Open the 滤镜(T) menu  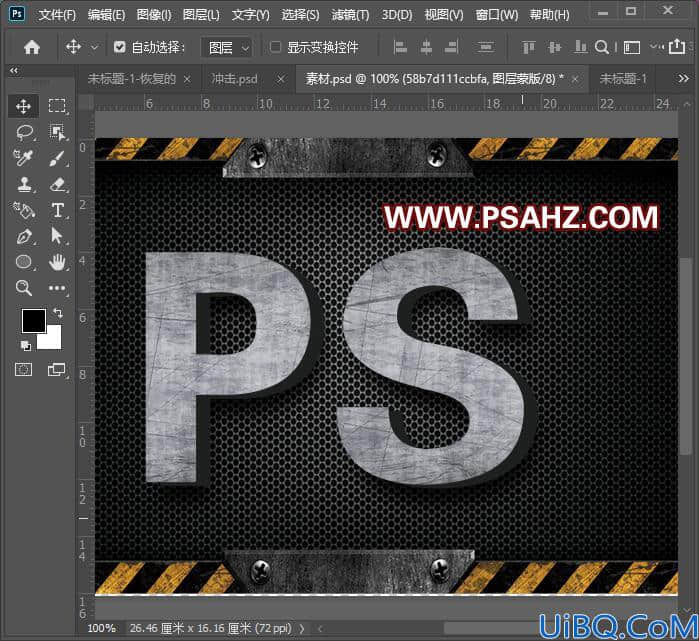point(350,15)
